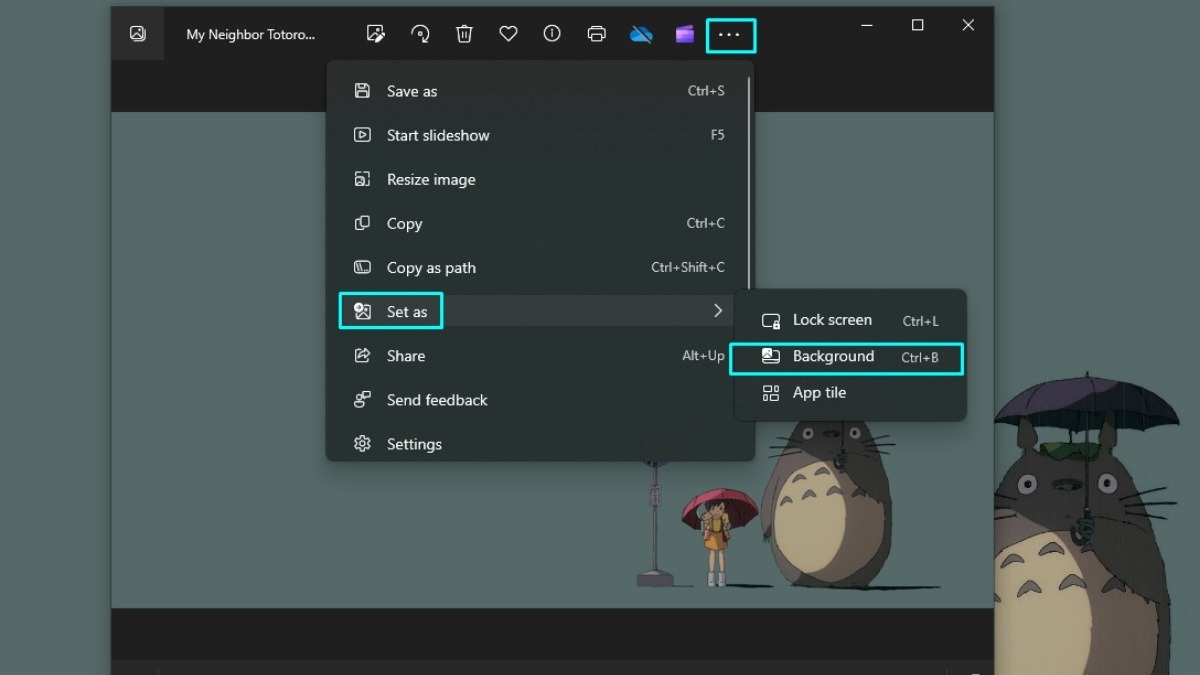Click the Settings gear icon
This screenshot has height=675, width=1200.
pos(363,443)
